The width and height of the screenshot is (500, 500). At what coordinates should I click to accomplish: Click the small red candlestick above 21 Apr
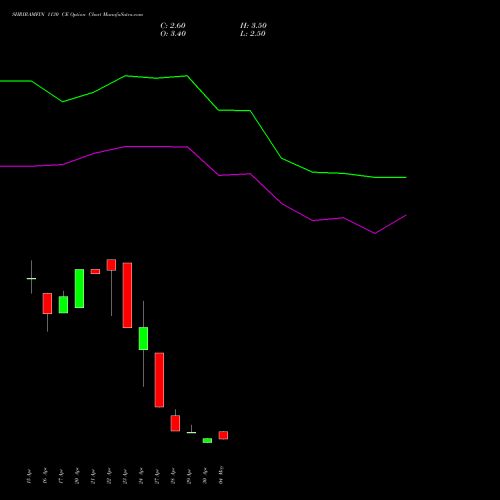point(95,271)
